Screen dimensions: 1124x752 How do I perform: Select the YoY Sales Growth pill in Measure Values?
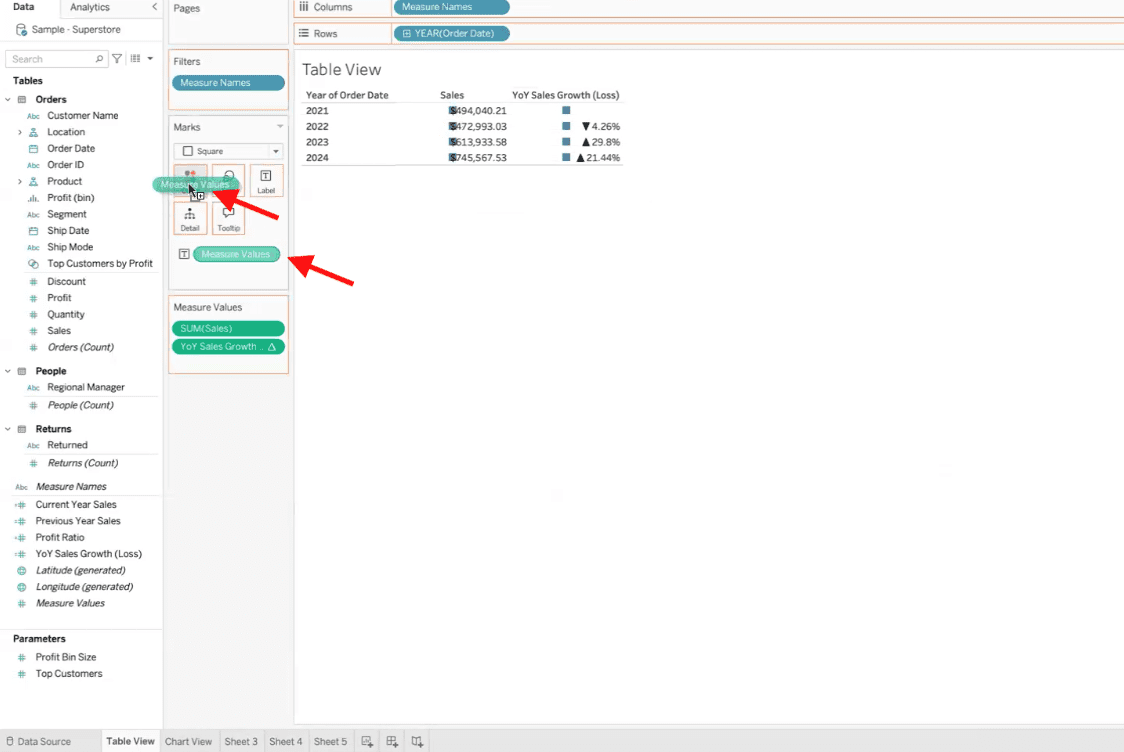click(227, 346)
